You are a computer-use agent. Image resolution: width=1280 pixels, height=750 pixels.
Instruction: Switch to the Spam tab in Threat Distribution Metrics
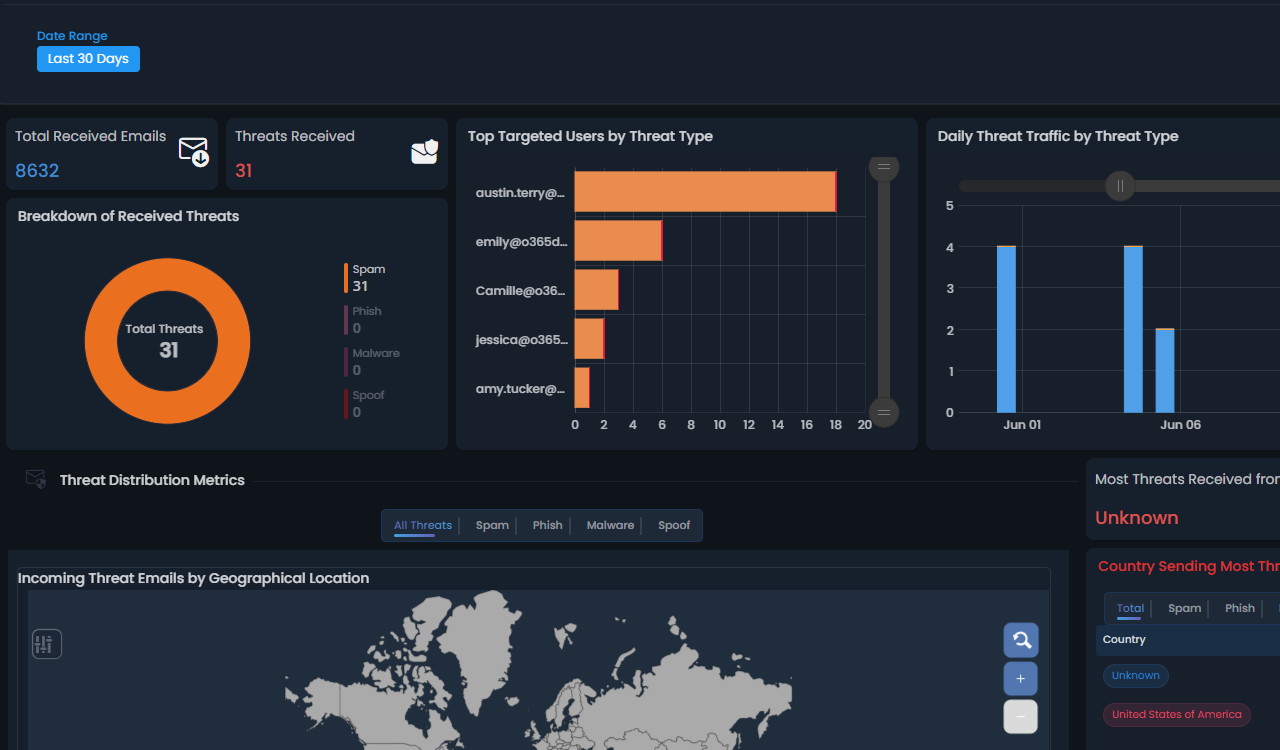tap(492, 524)
